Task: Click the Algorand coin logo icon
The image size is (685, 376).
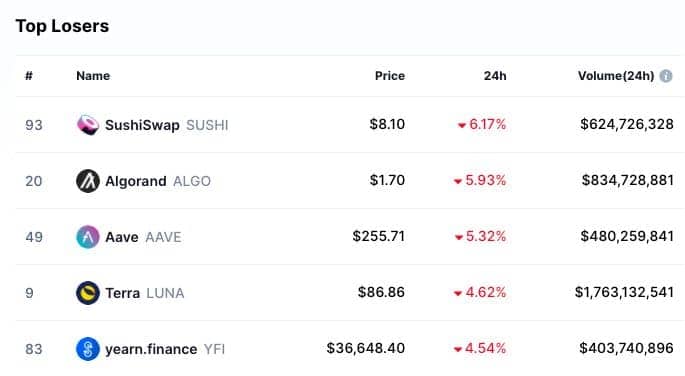Action: [88, 181]
